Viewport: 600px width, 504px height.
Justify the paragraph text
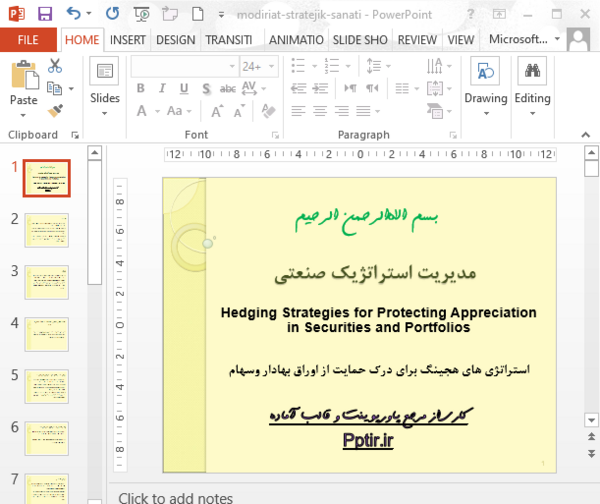point(364,111)
